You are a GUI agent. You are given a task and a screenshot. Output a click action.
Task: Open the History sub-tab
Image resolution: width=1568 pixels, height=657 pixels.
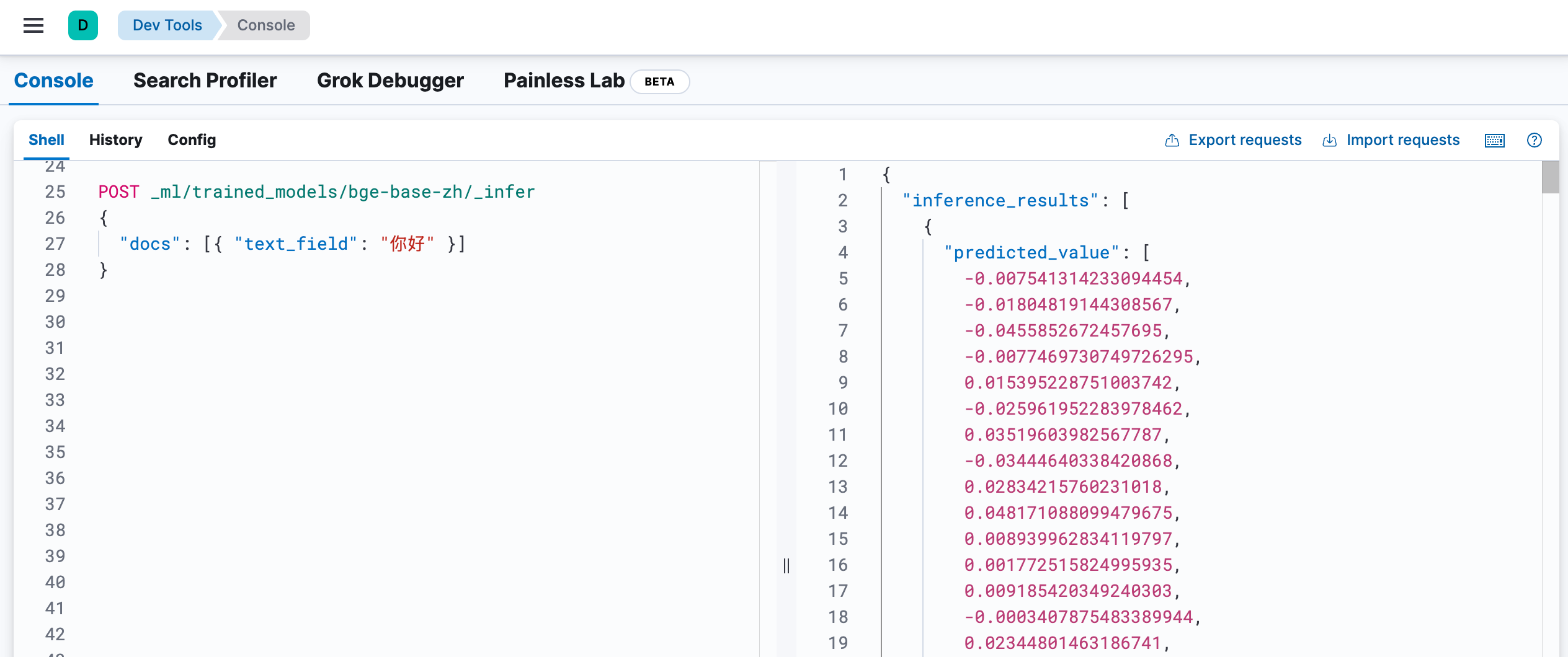tap(115, 140)
